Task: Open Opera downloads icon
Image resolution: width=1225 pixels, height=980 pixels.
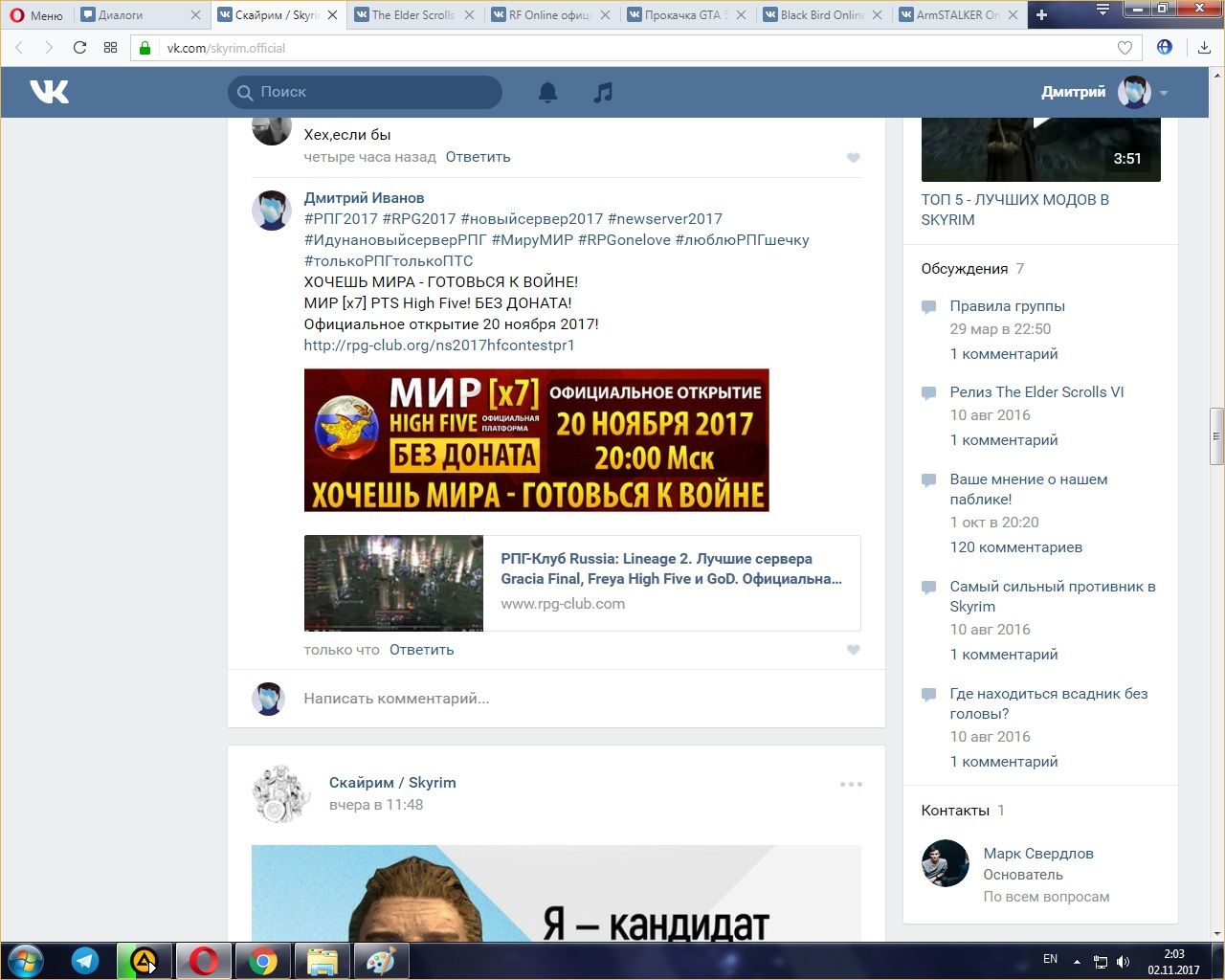Action: [1204, 48]
